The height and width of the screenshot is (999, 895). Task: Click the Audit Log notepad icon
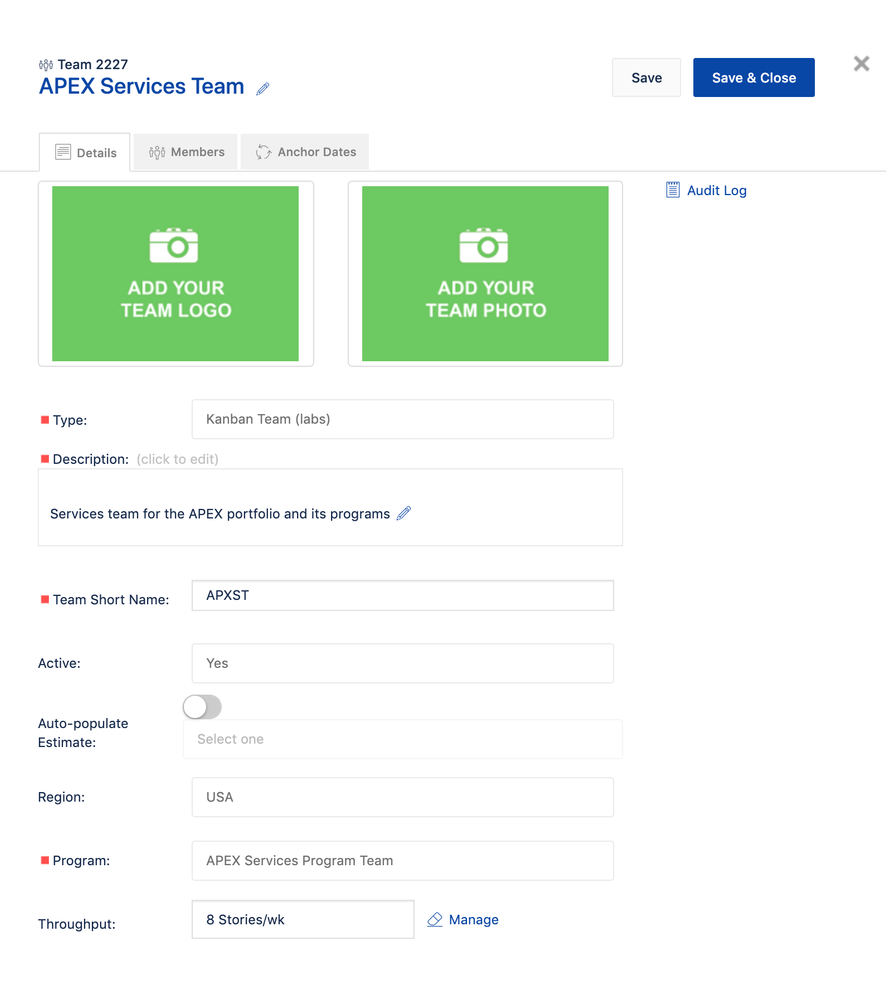click(x=673, y=190)
